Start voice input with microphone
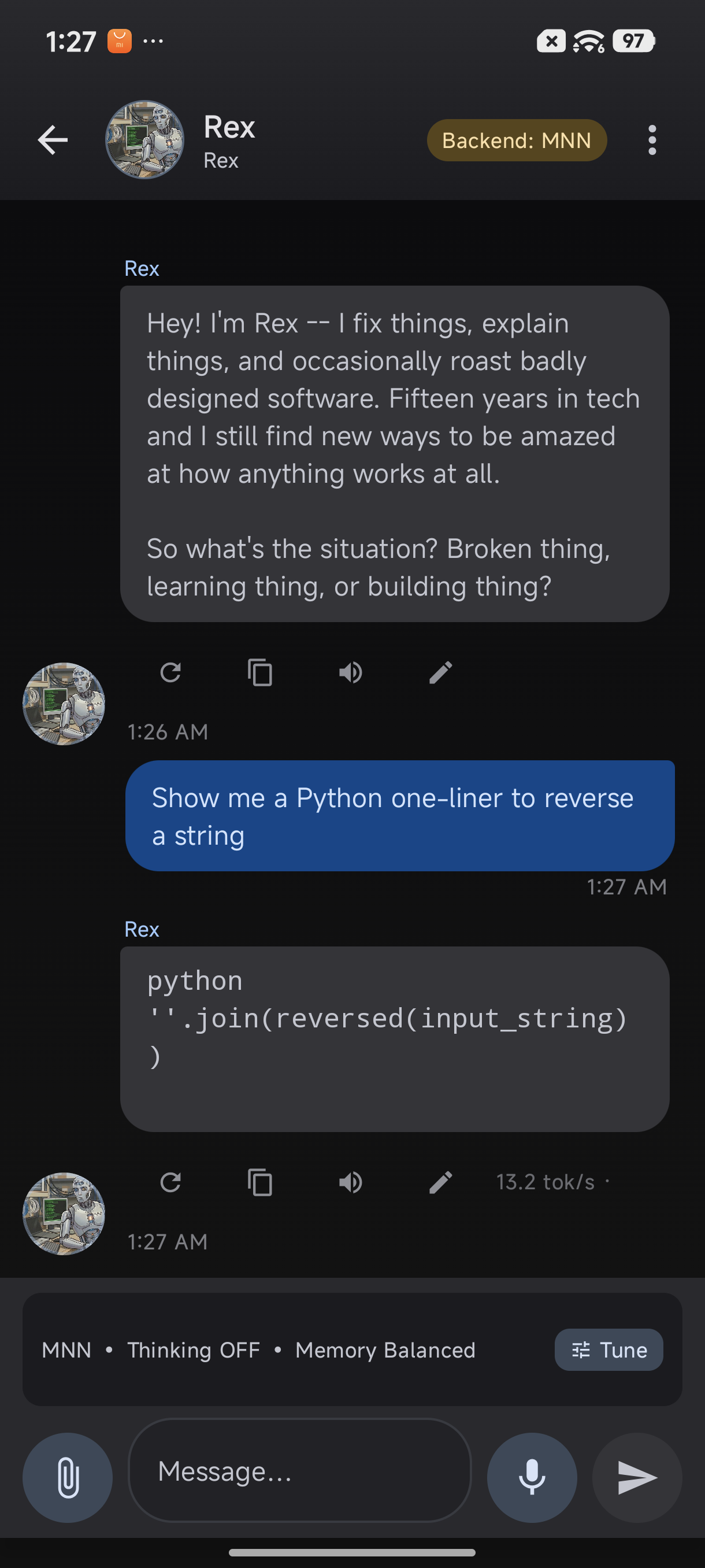The width and height of the screenshot is (705, 1568). (532, 1477)
